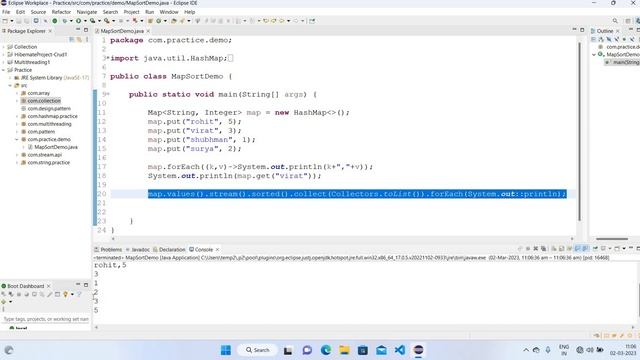
Task: Open Display Selected Console dropdown arrow
Action: click(x=610, y=249)
